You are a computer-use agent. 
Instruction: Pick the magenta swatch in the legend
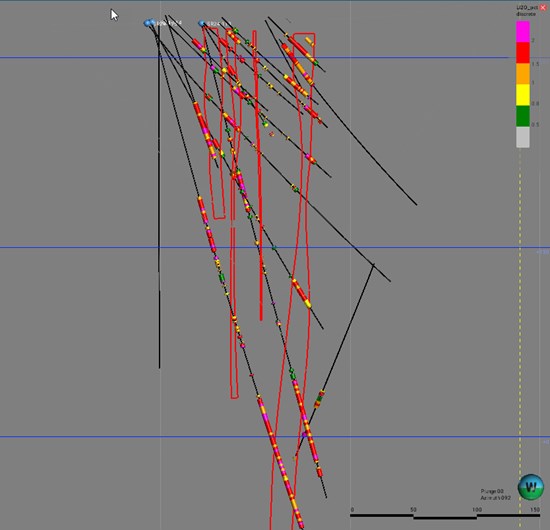pyautogui.click(x=523, y=32)
